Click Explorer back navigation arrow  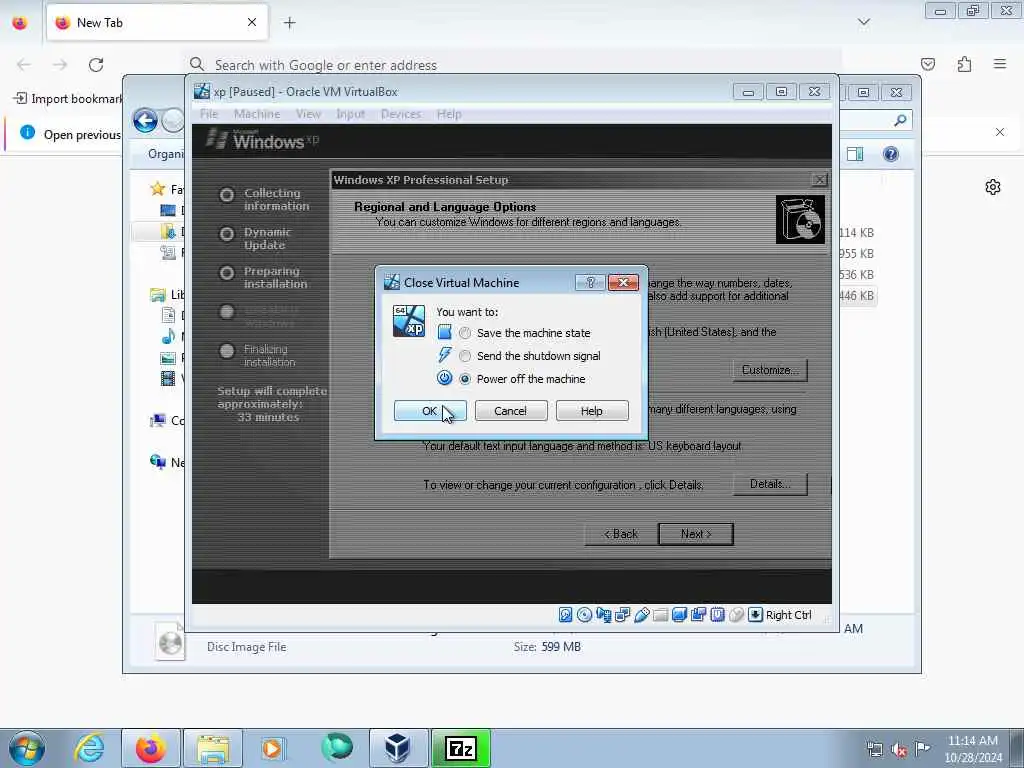click(x=145, y=120)
